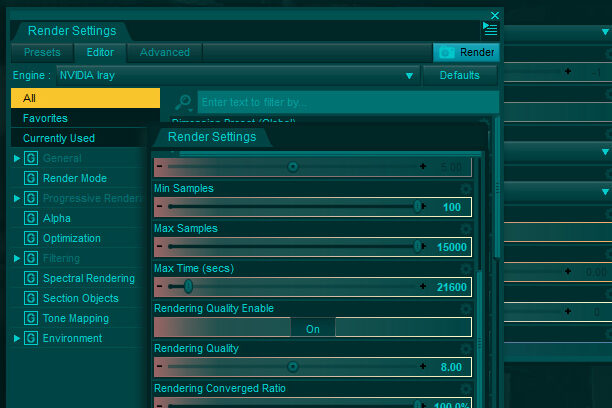Open gear options for Max Time
Viewport: 612px width, 408px height.
click(465, 268)
